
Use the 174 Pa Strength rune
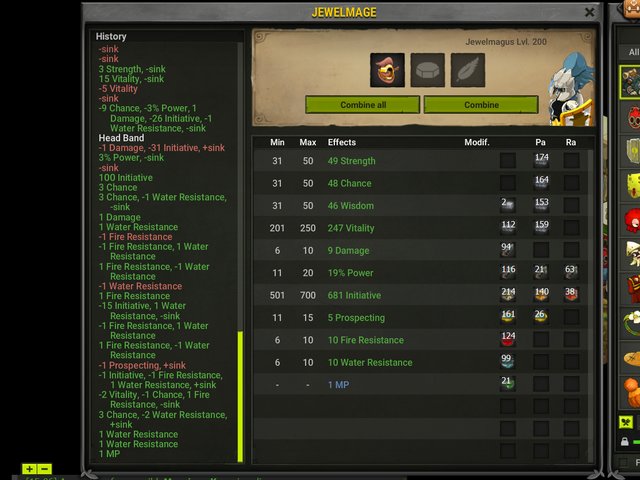541,160
